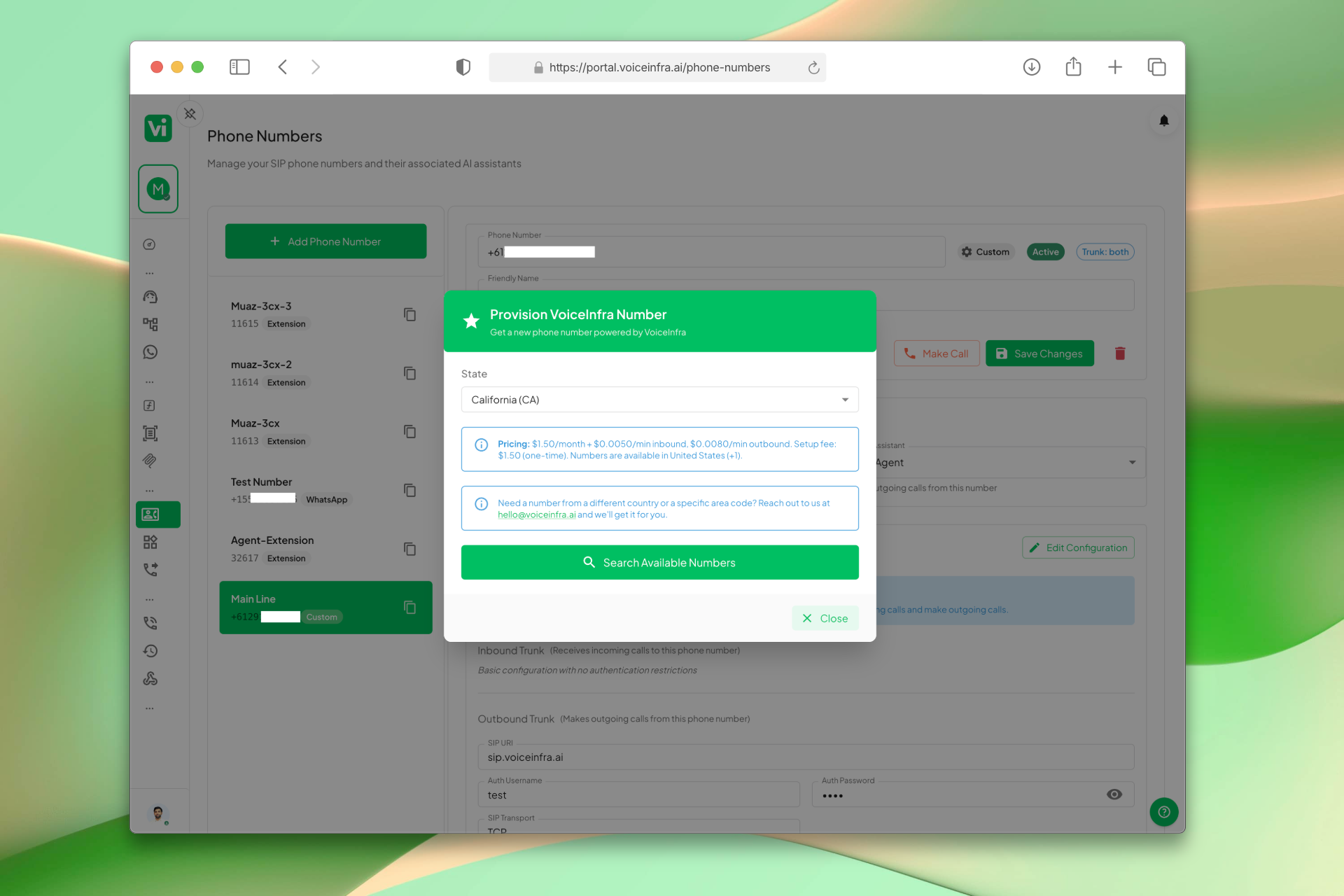Click the privacy shield icon in Safari

click(463, 67)
